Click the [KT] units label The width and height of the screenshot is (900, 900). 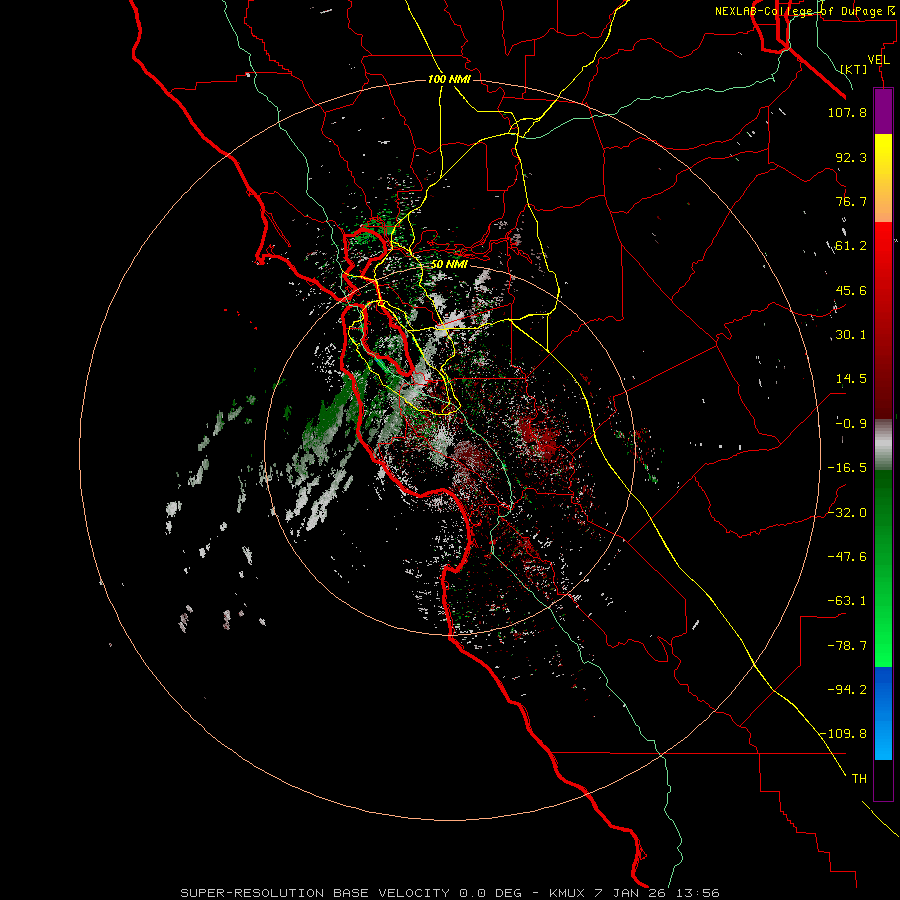pyautogui.click(x=854, y=69)
